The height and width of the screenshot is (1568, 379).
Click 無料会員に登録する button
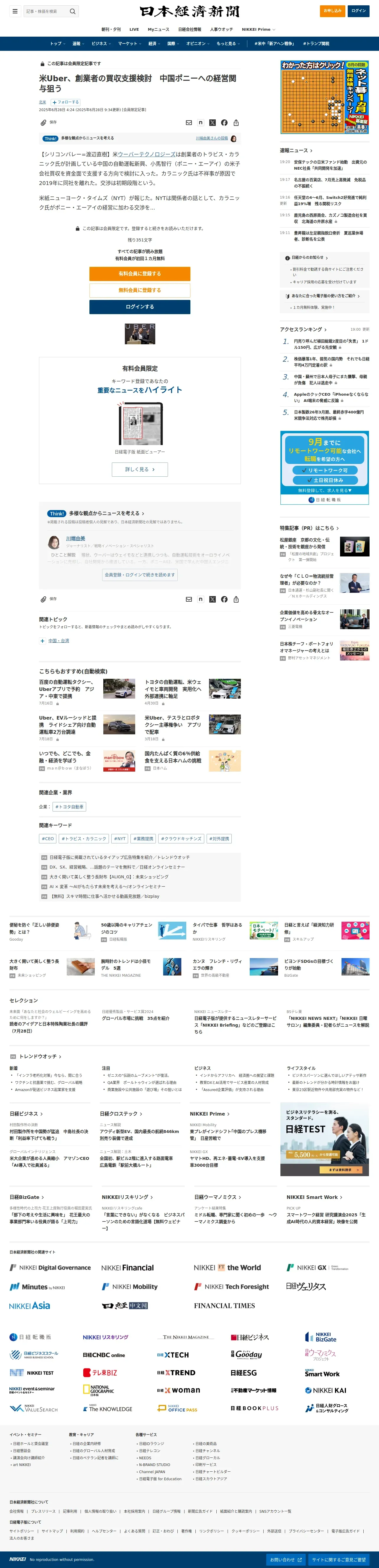click(140, 290)
